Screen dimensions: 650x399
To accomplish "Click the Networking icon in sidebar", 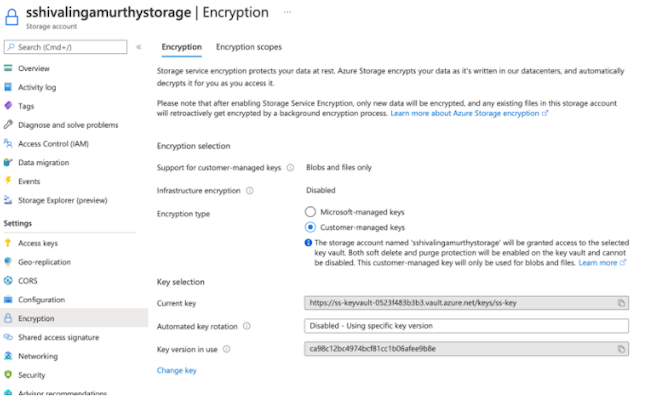I will [8, 355].
